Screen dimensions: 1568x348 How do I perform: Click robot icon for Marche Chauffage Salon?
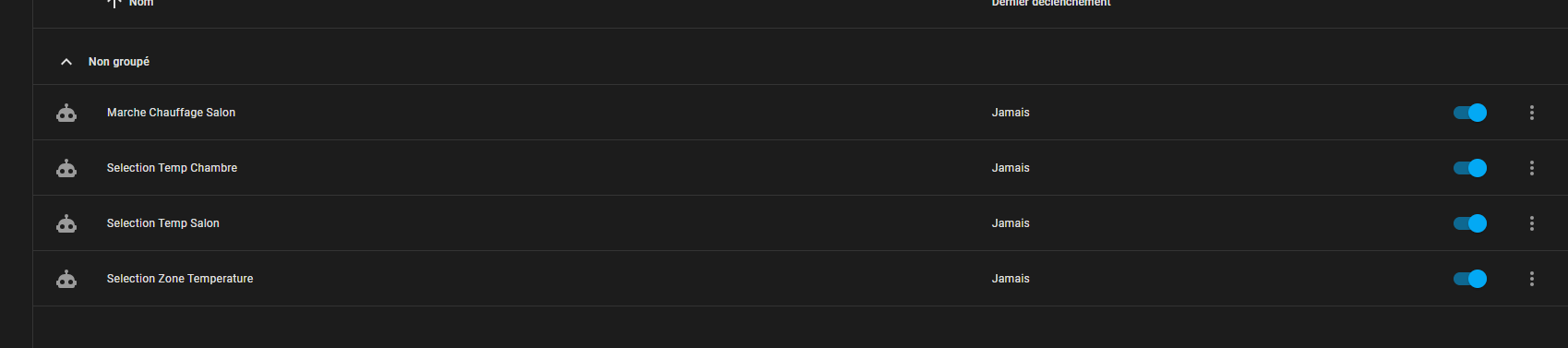coord(66,113)
